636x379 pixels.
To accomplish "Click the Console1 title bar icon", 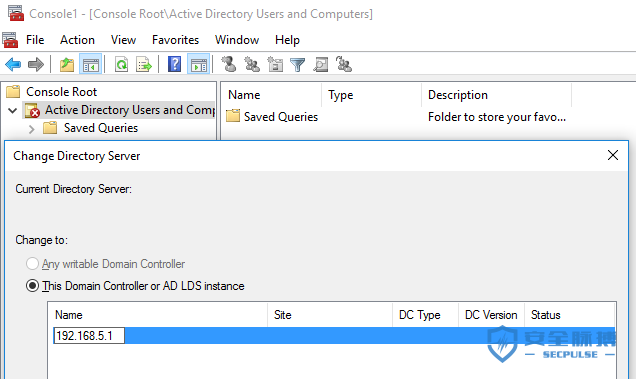I will click(x=16, y=13).
